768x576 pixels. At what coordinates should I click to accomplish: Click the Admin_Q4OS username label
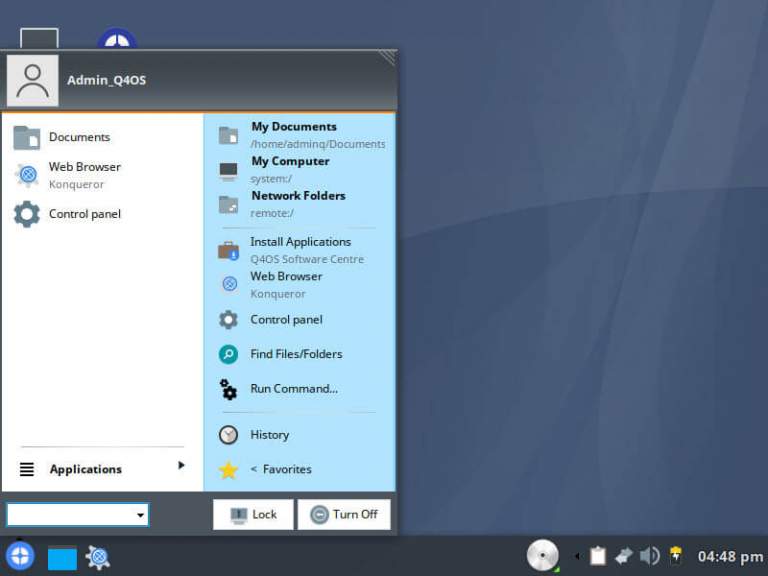click(106, 80)
